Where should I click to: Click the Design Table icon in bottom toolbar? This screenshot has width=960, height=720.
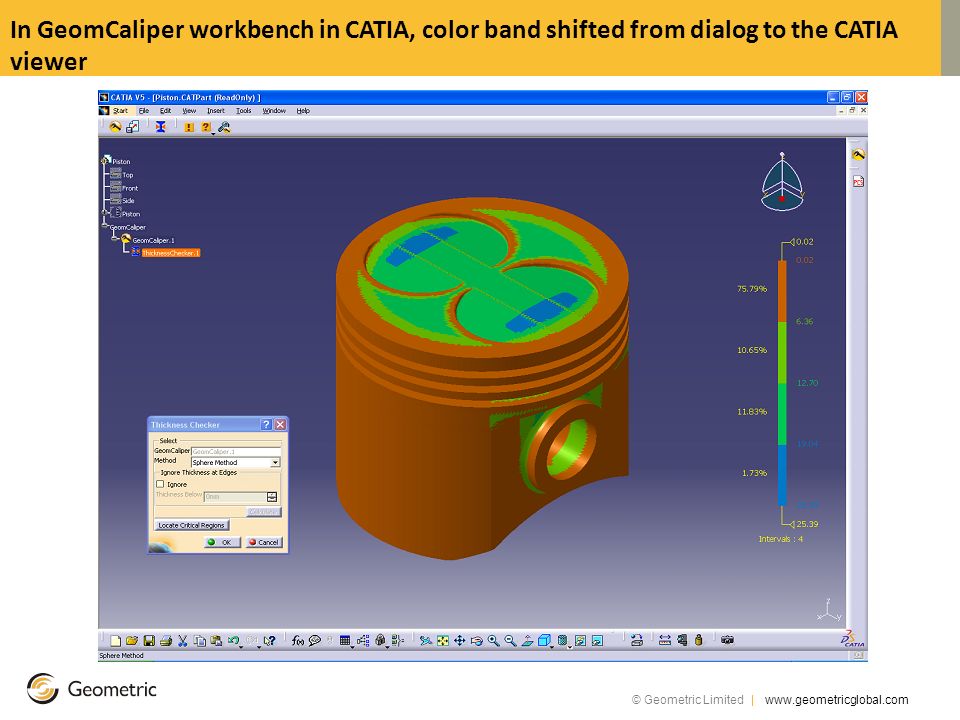tap(345, 640)
